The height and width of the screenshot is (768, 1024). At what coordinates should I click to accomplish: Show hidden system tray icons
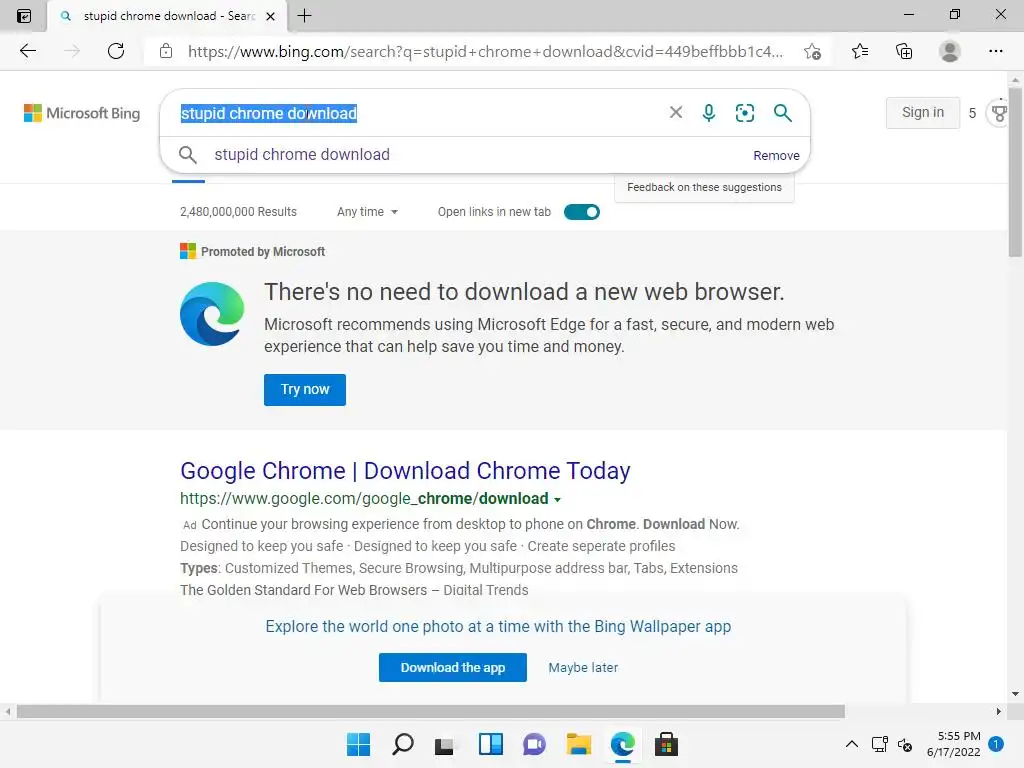(852, 744)
